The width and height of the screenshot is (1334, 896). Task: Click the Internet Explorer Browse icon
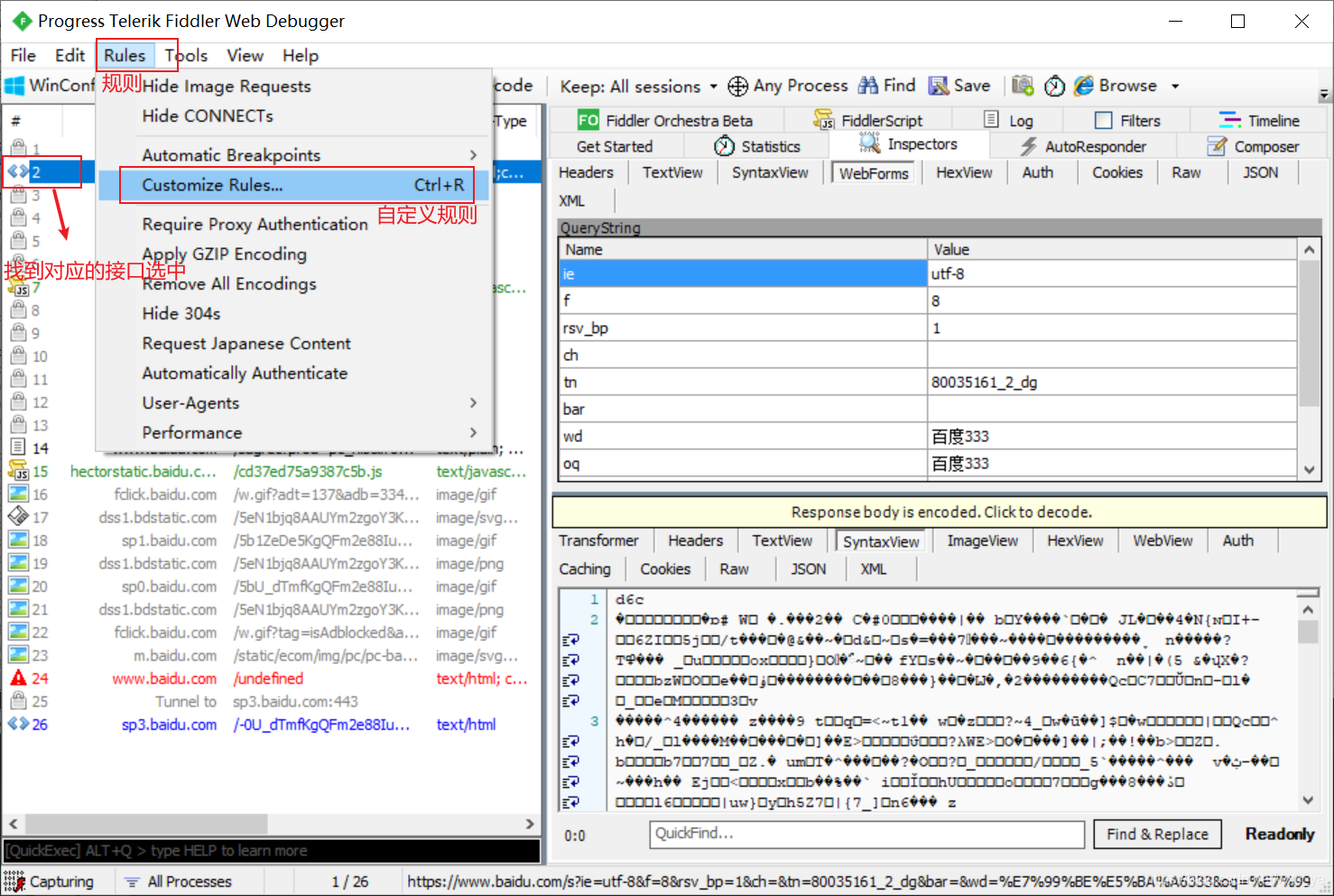1083,86
